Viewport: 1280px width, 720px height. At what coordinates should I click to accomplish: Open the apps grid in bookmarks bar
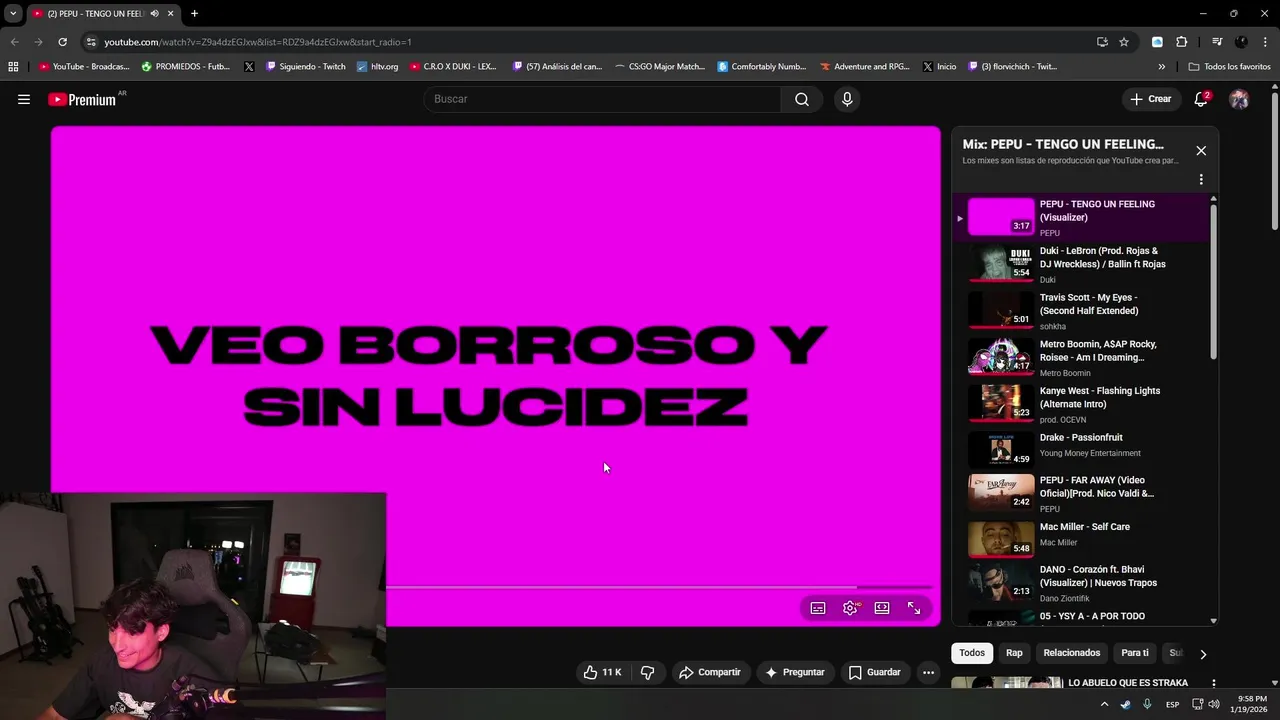pos(13,67)
